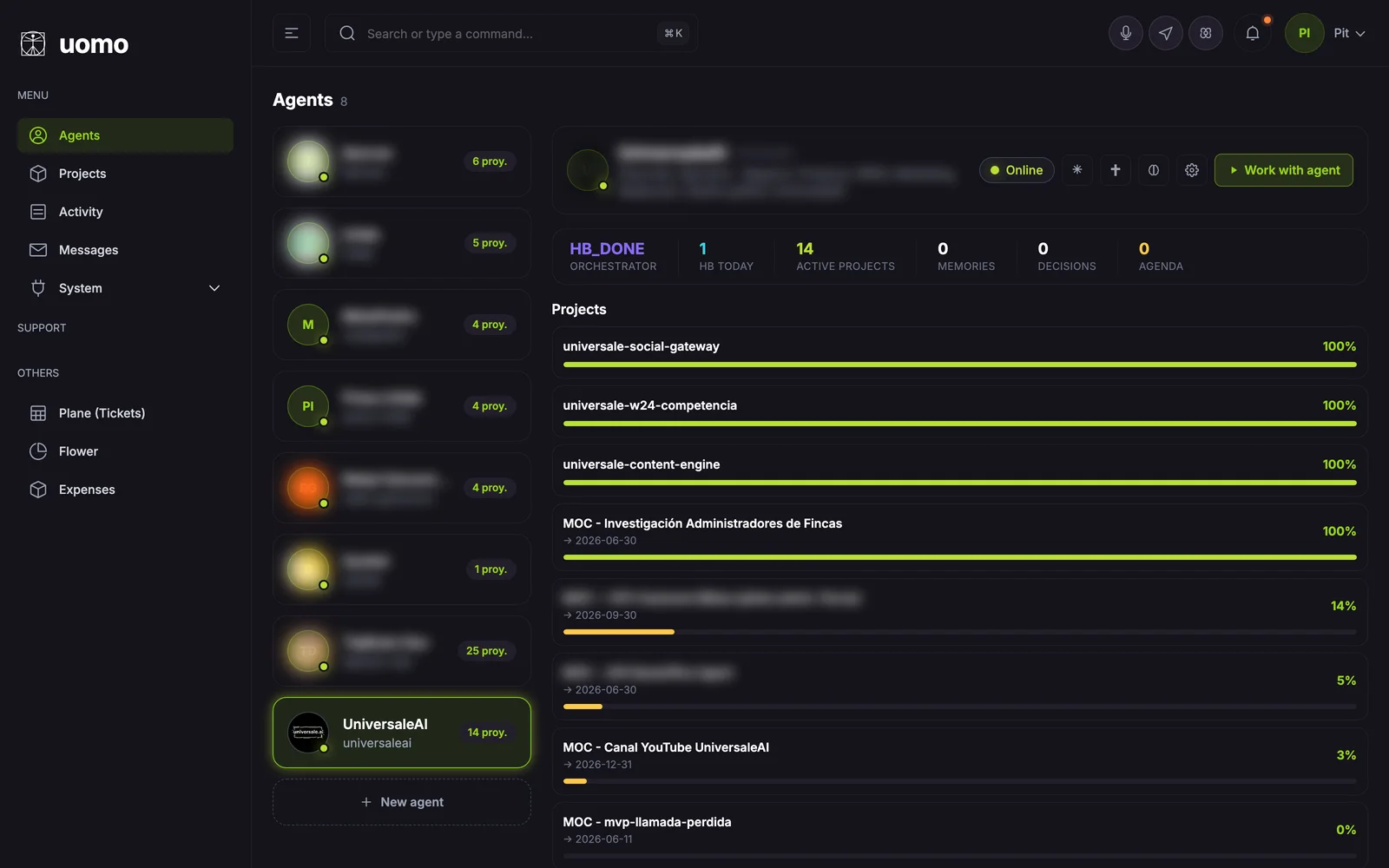
Task: Select the agent card with 6 proy.
Action: 402,161
